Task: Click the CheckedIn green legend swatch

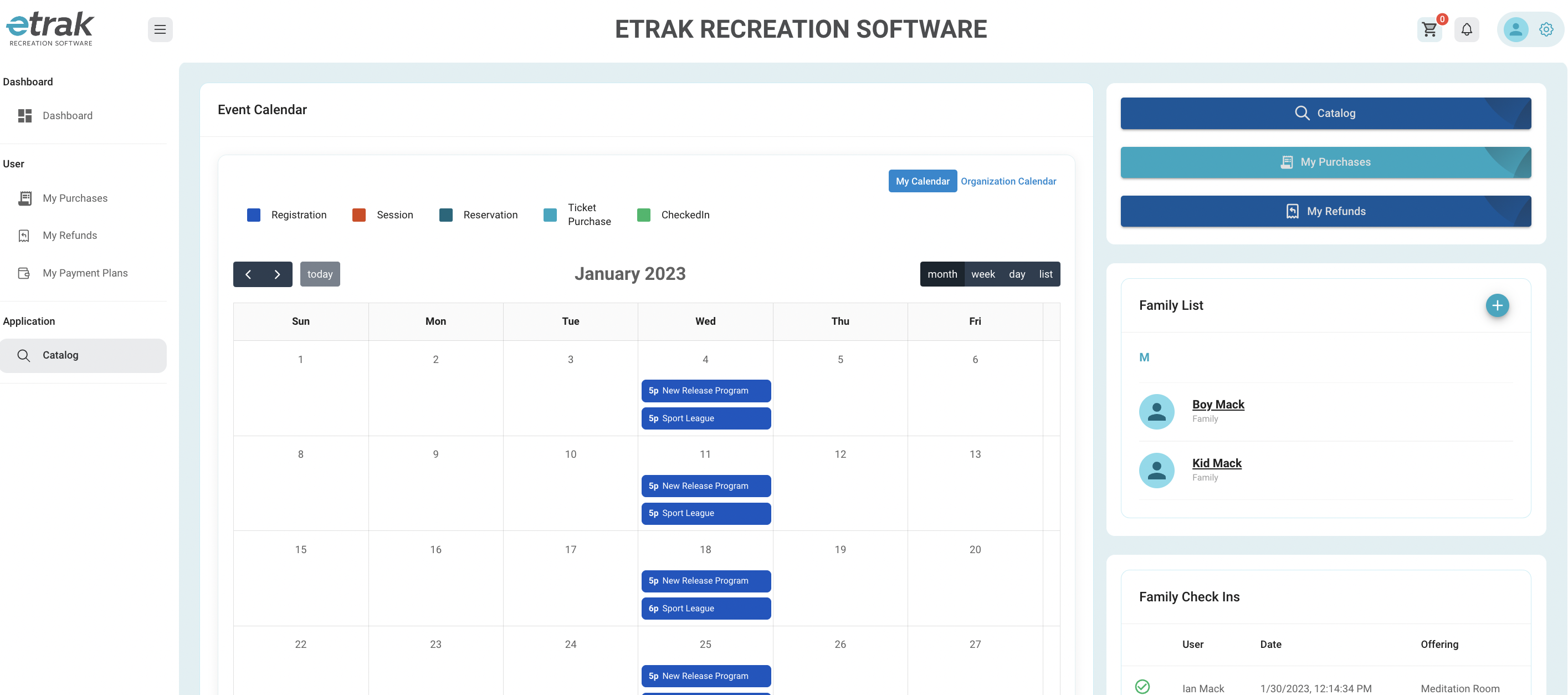Action: click(643, 215)
